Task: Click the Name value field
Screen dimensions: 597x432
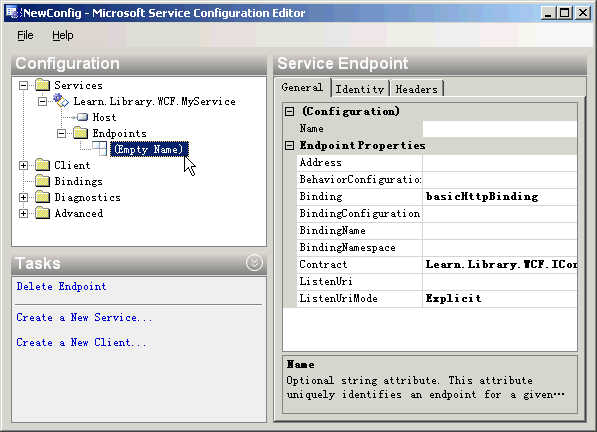Action: (500, 129)
